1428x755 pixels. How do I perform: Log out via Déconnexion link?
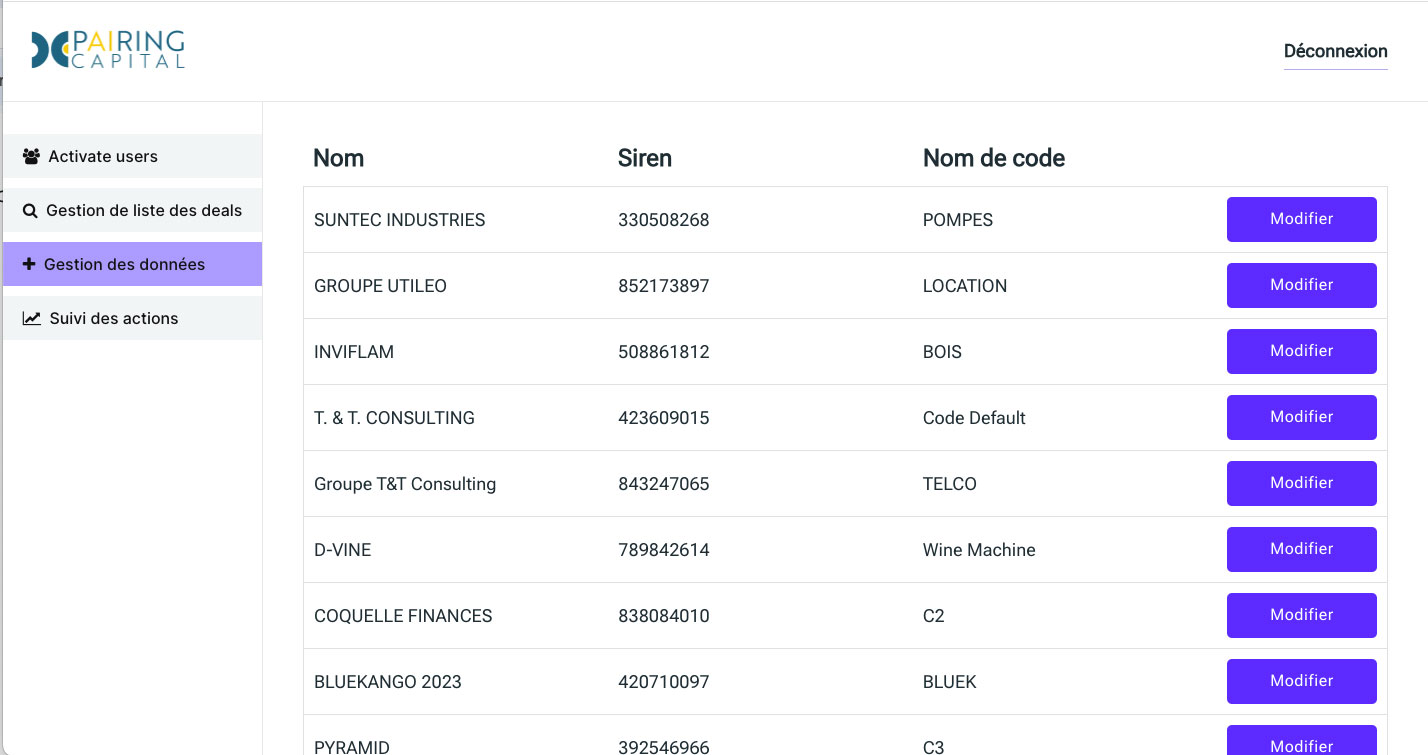pos(1335,51)
